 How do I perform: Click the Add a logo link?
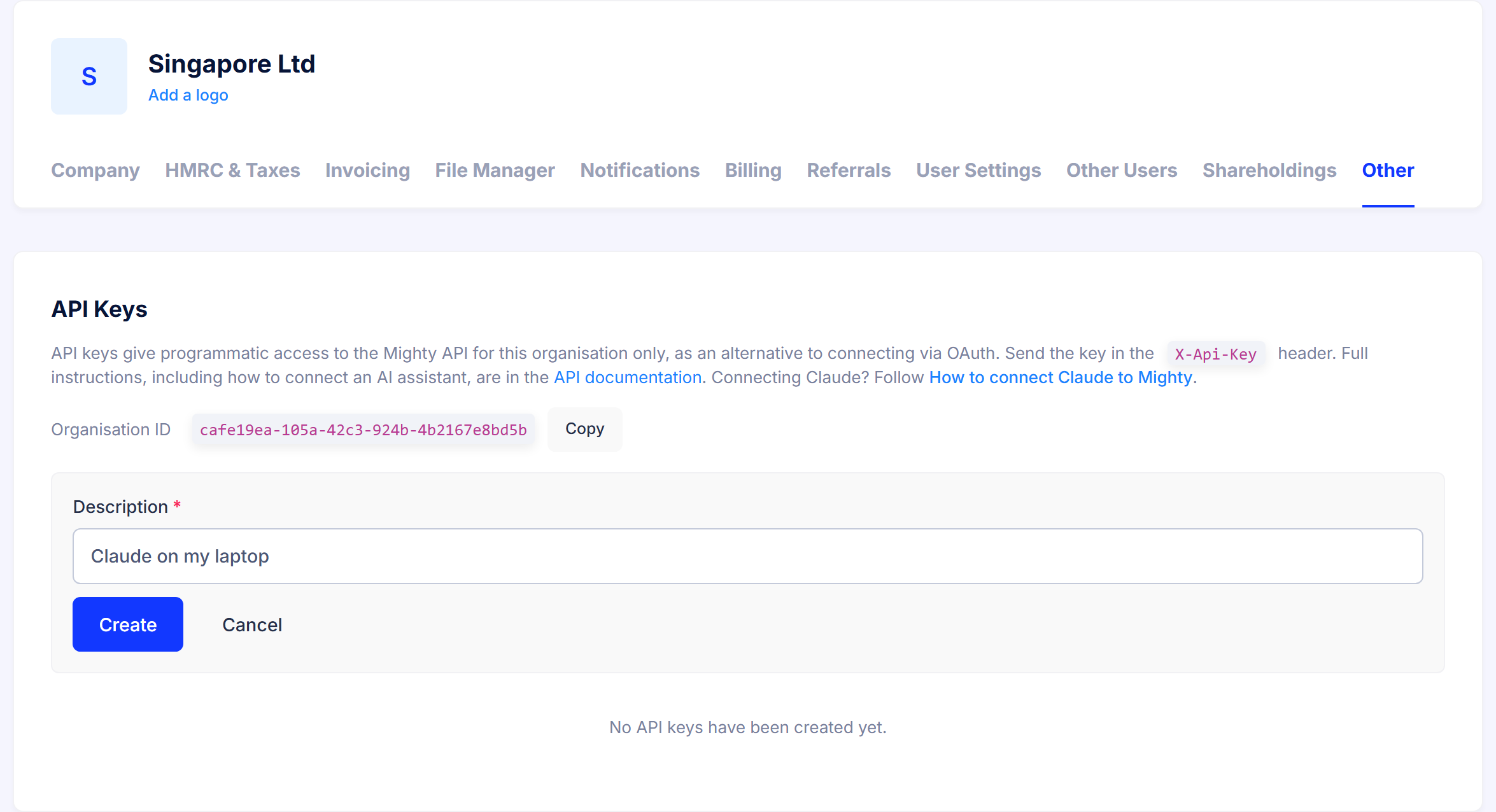[x=188, y=95]
